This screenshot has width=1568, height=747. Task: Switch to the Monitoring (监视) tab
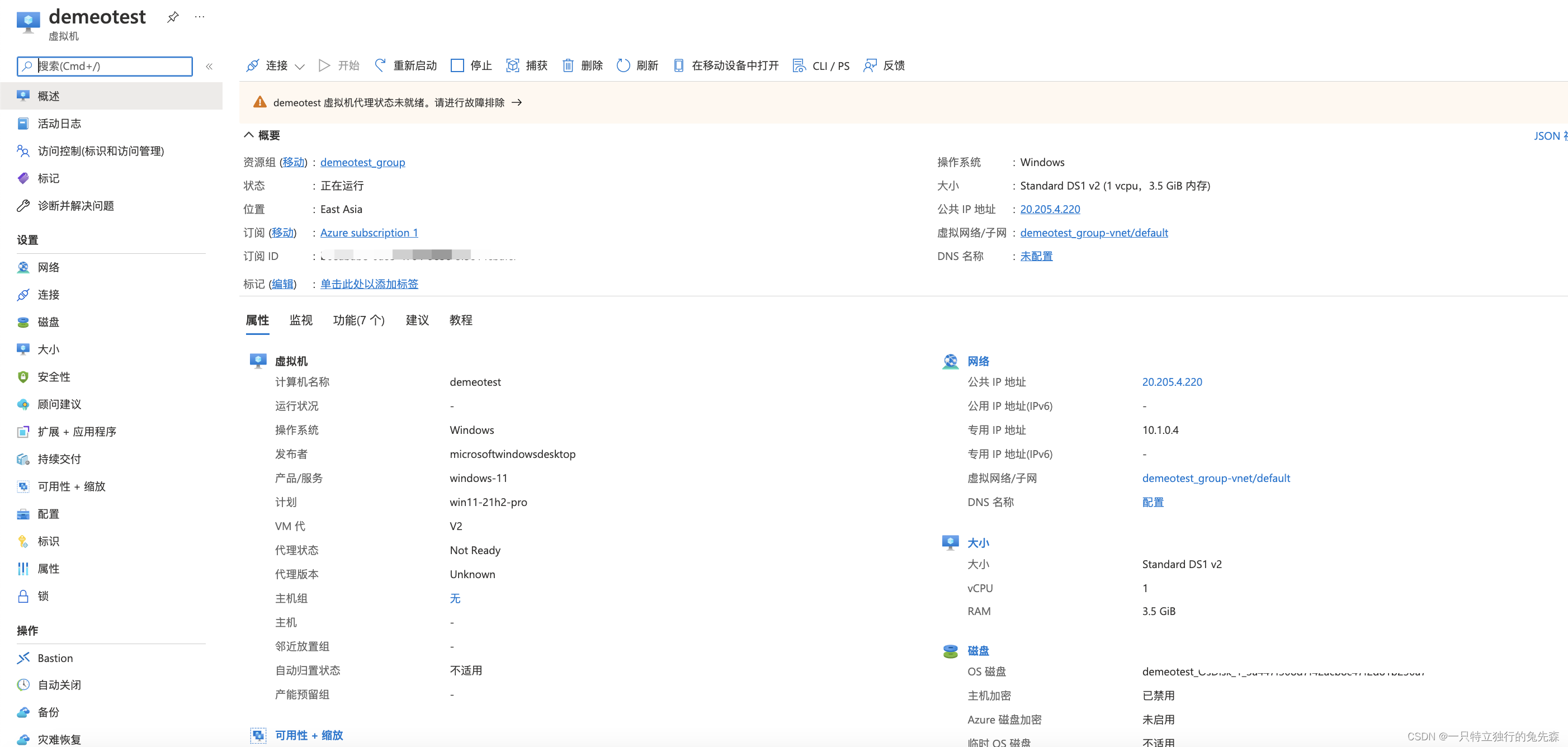[x=301, y=320]
